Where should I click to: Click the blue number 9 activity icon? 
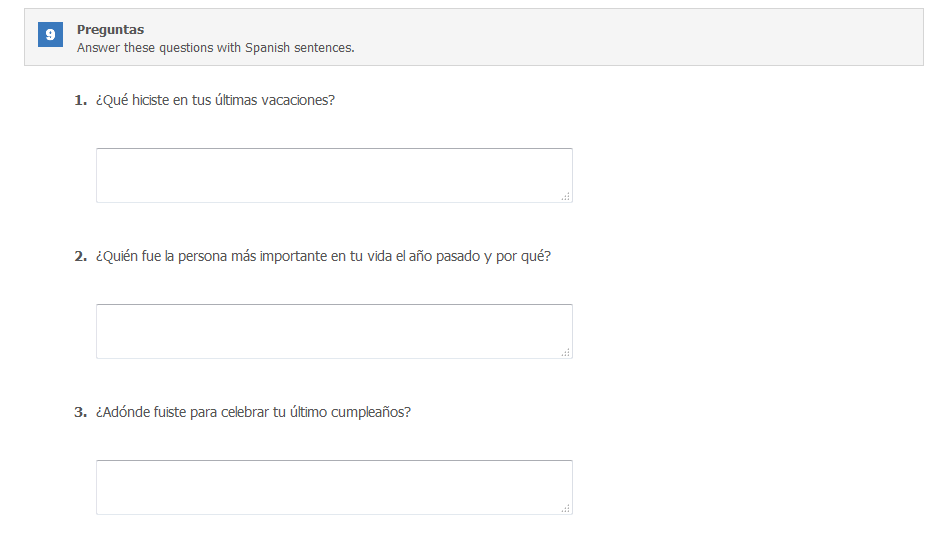[x=50, y=34]
